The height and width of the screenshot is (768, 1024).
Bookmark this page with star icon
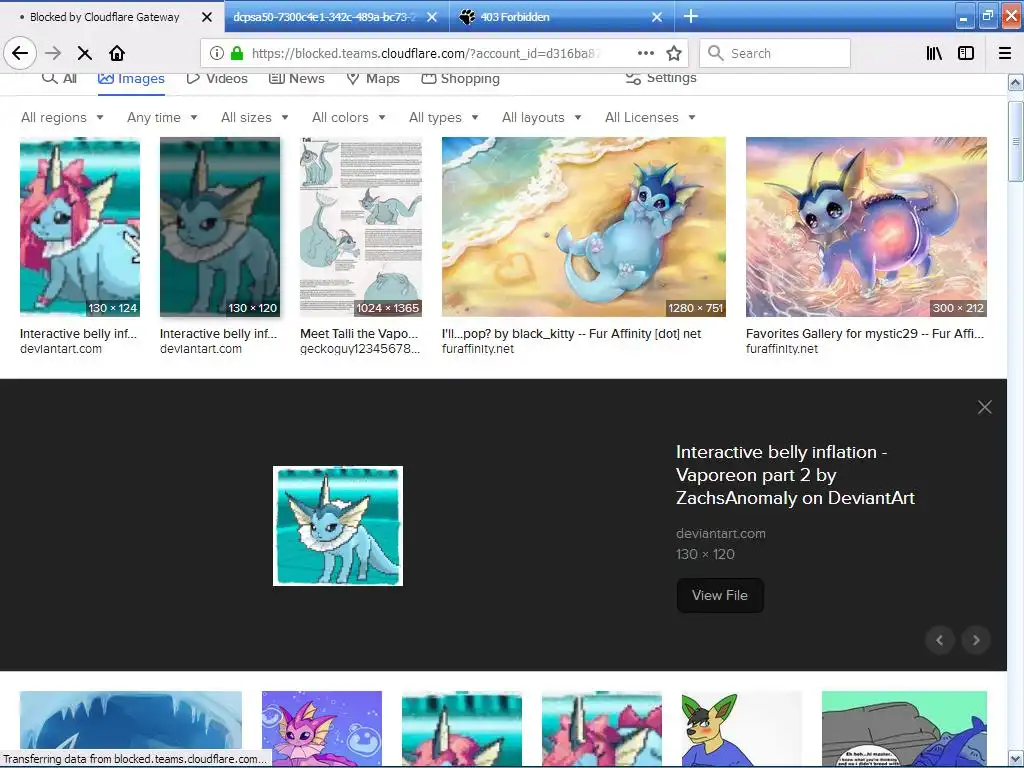674,53
